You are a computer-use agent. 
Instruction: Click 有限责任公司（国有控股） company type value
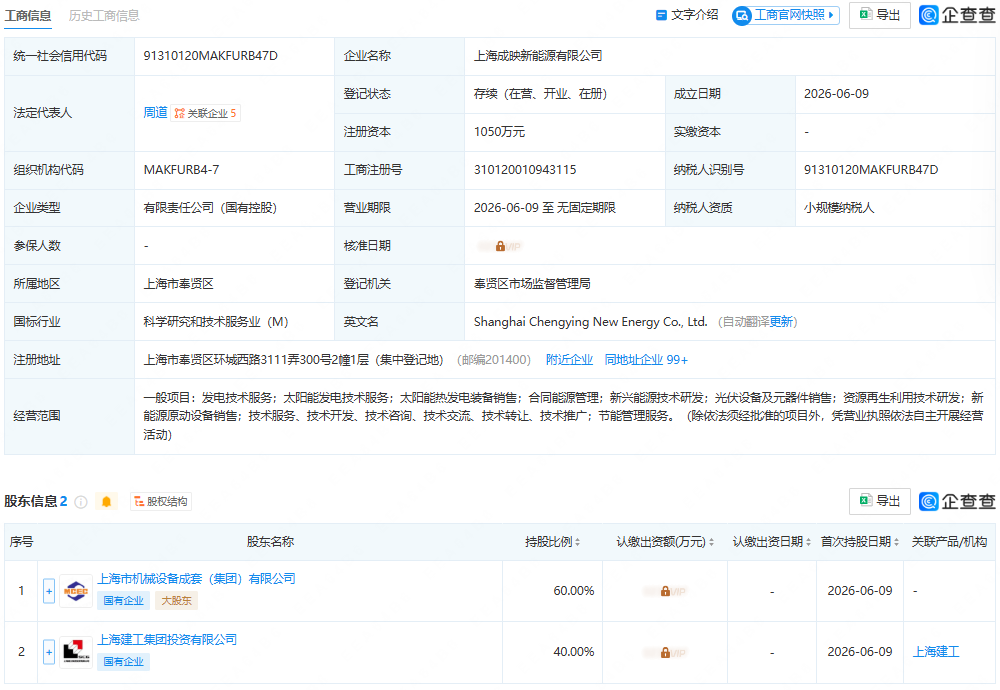210,208
